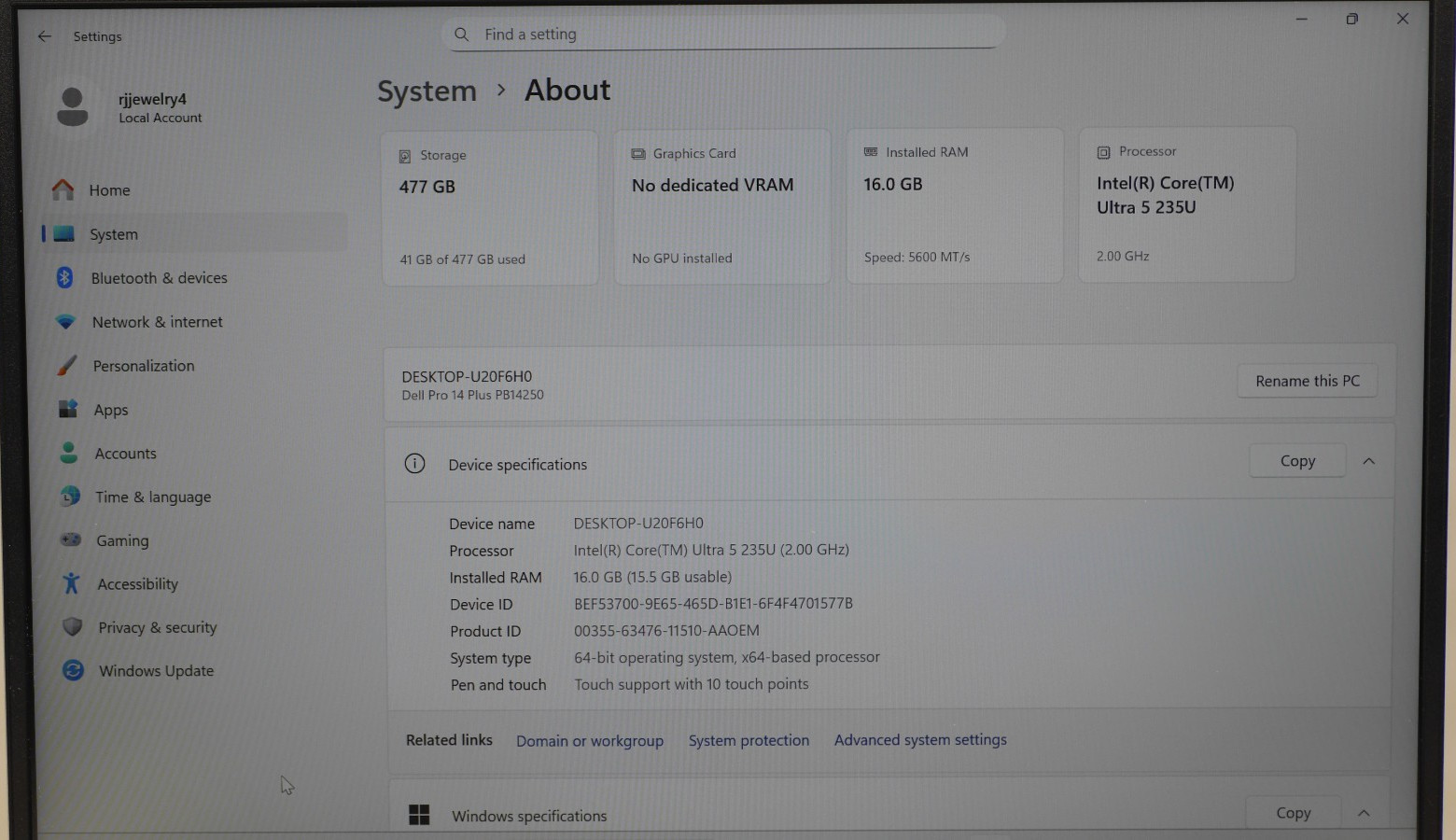Click the System monitor icon in sidebar
Screen dimensions: 1456x840
tap(63, 233)
